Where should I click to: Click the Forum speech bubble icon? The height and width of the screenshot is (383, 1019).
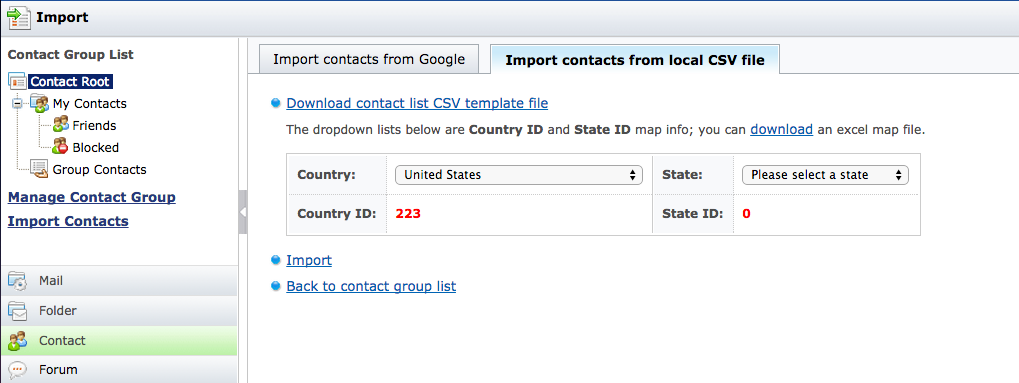tap(18, 370)
